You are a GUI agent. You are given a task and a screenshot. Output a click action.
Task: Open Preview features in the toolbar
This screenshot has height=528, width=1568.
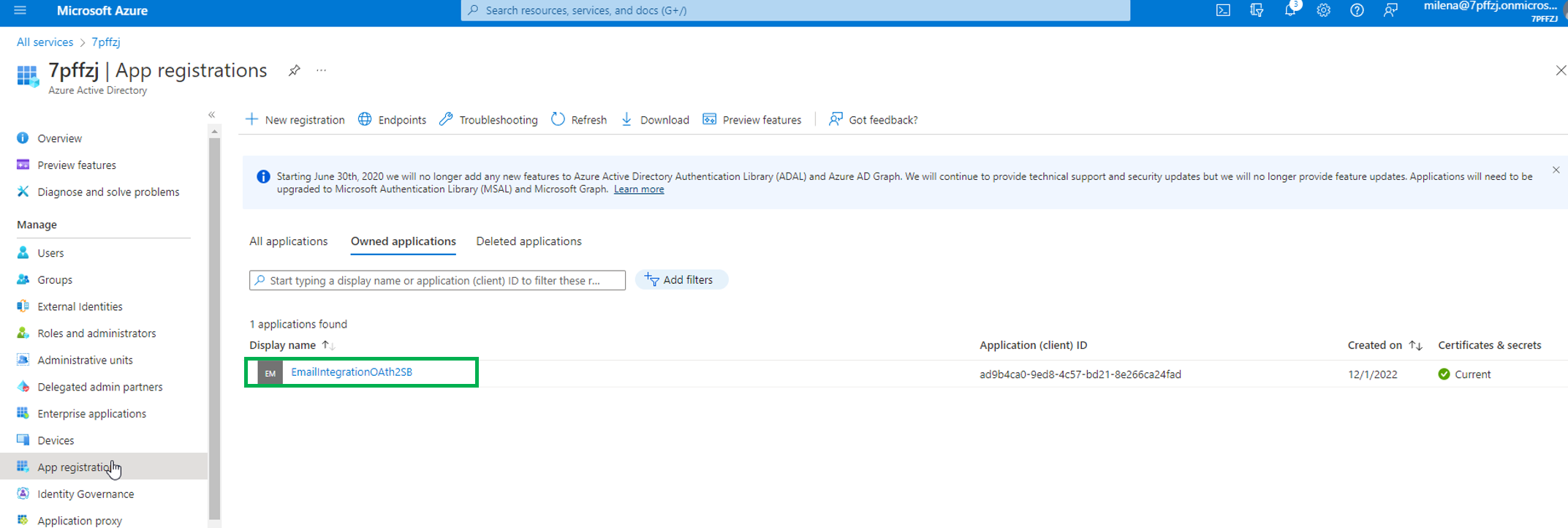pyautogui.click(x=752, y=119)
